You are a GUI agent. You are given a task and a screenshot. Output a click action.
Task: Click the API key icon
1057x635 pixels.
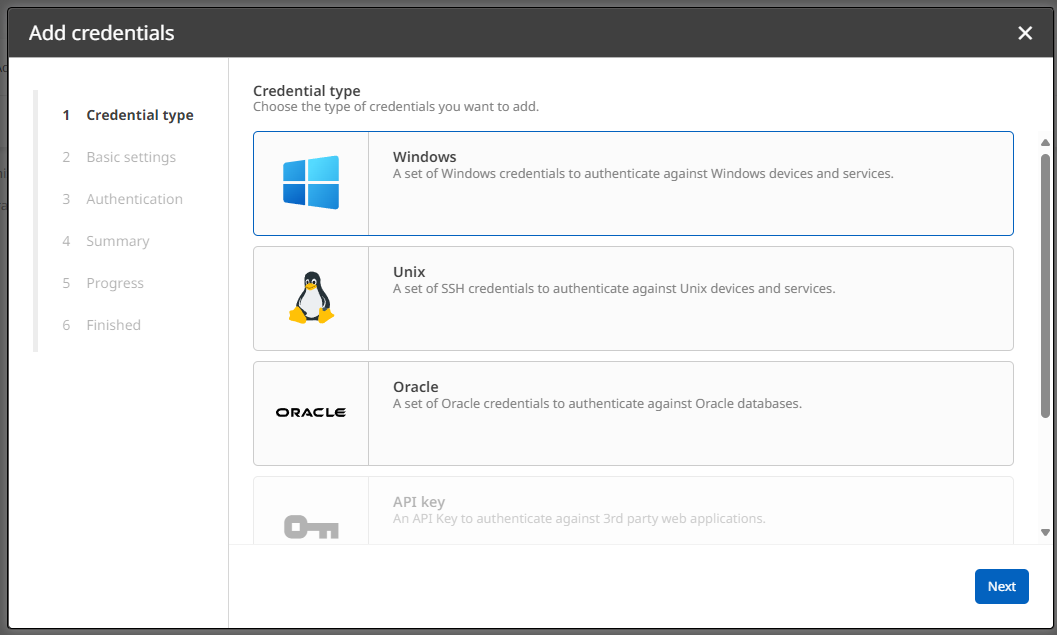click(x=311, y=526)
